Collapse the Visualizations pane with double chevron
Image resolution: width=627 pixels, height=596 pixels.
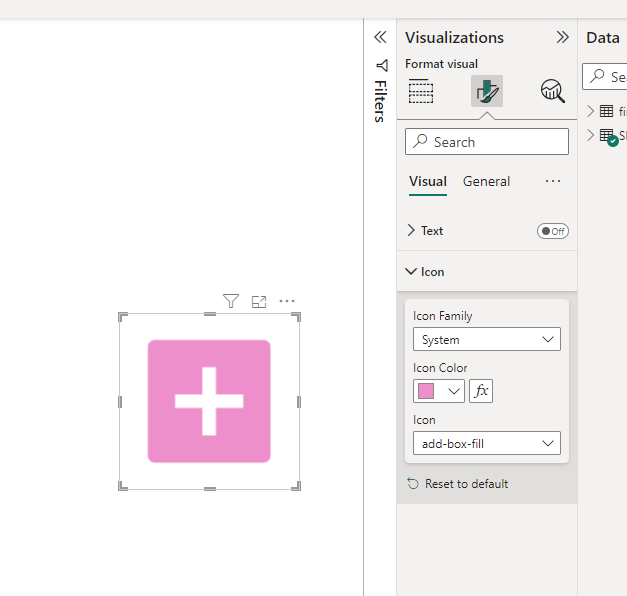coord(562,37)
